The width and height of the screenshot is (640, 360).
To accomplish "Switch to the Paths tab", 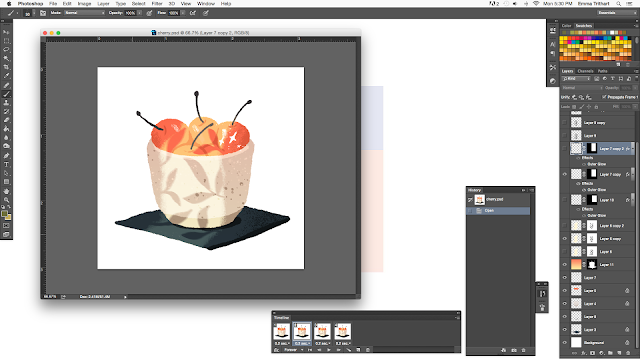I will click(x=602, y=71).
